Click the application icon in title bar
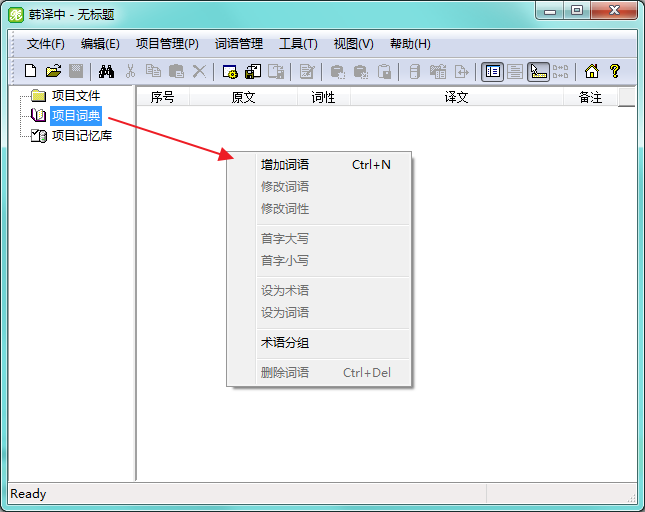The height and width of the screenshot is (512, 645). pyautogui.click(x=16, y=15)
